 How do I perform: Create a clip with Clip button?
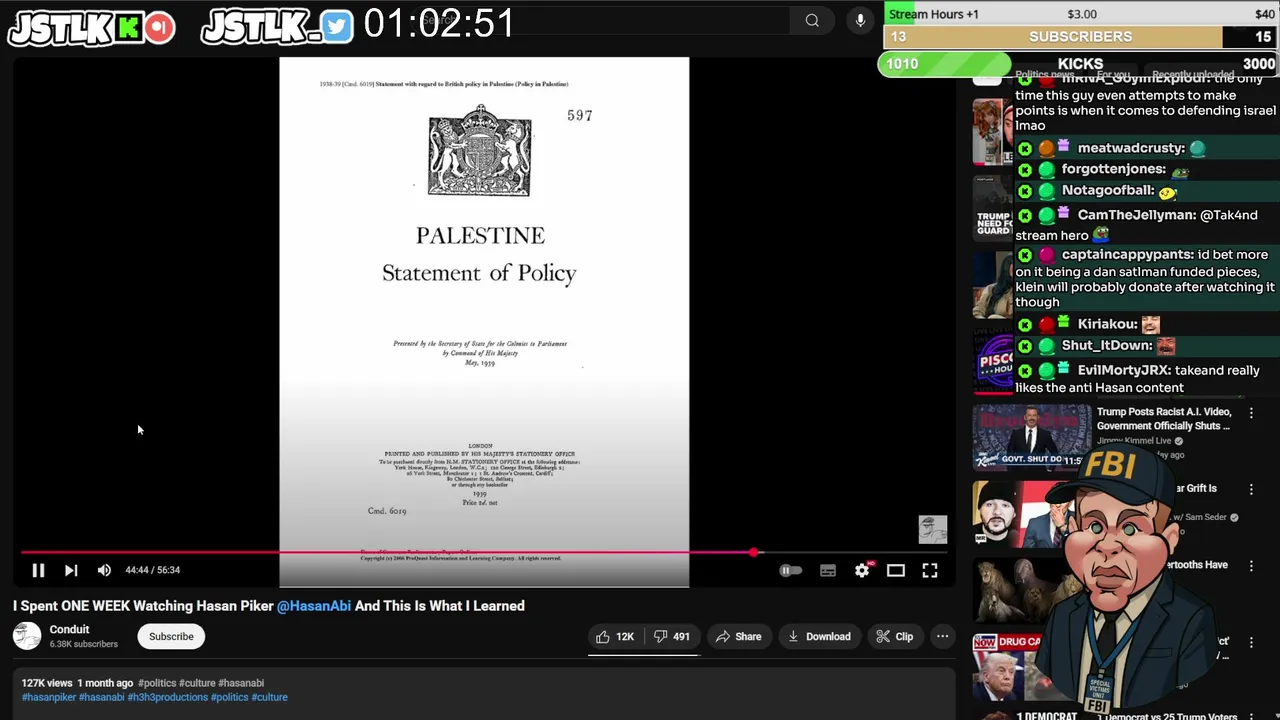click(x=894, y=636)
